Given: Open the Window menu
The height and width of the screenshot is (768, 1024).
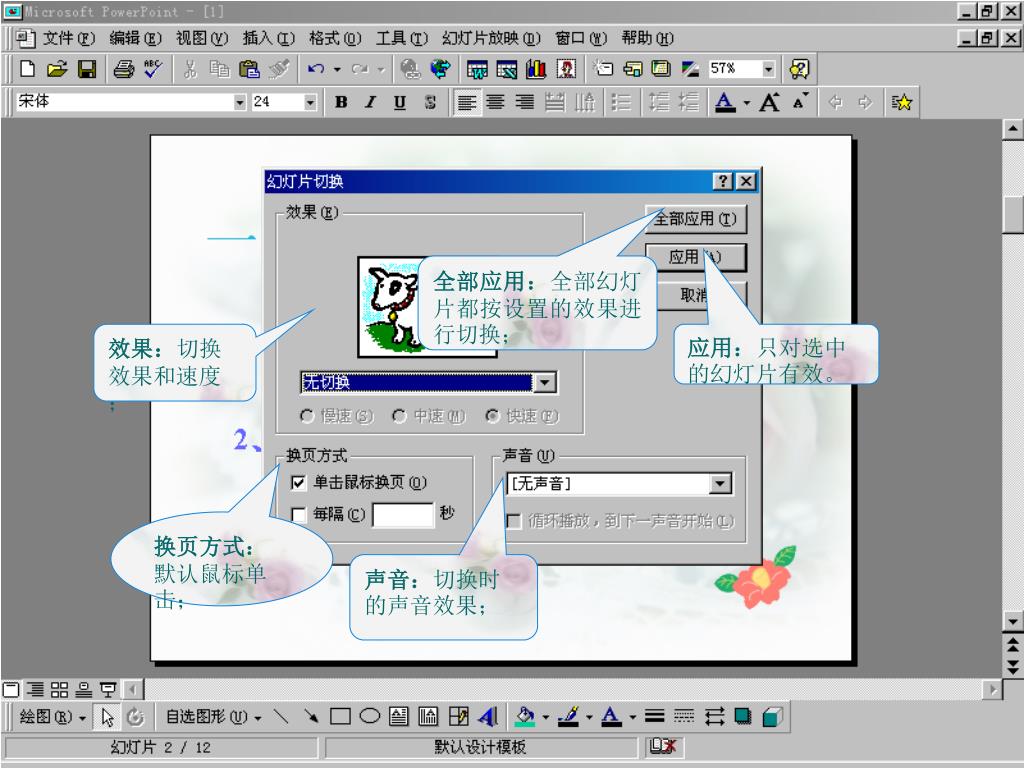Looking at the screenshot, I should (x=581, y=38).
